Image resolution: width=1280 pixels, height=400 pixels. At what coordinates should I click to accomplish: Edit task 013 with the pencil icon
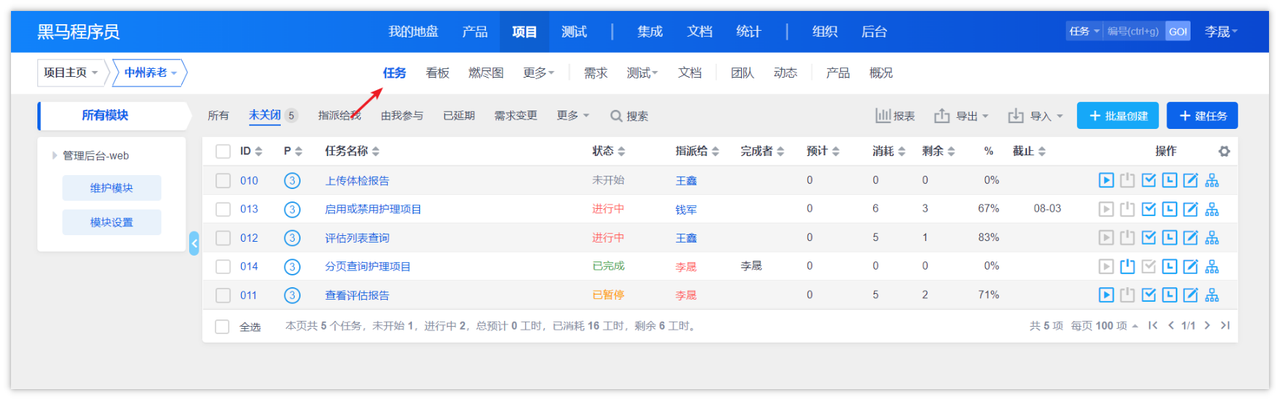point(1190,209)
